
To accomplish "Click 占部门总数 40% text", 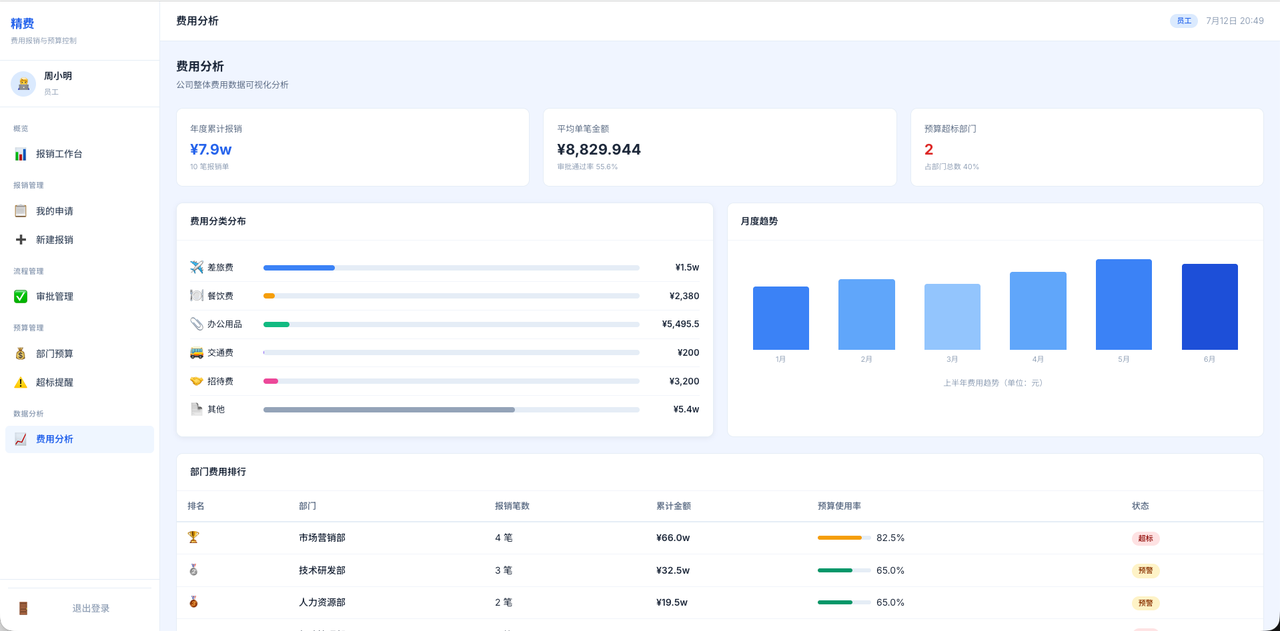I will [951, 167].
